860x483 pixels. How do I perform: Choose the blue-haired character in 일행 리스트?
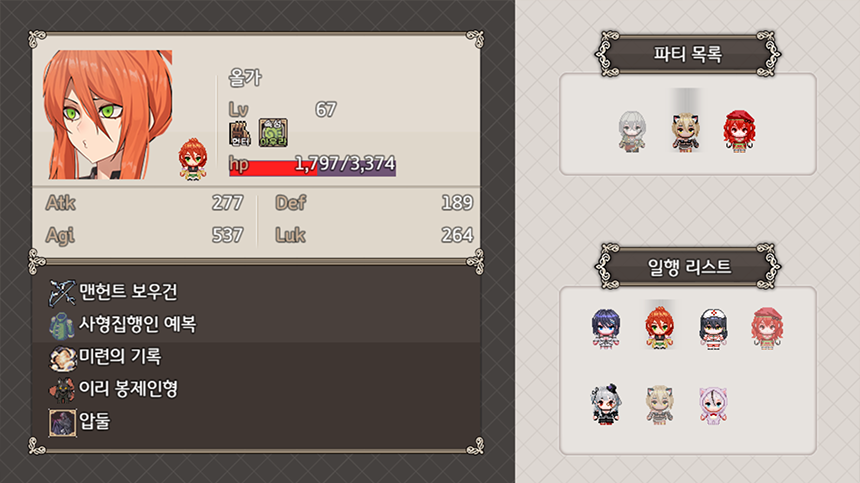tap(606, 328)
